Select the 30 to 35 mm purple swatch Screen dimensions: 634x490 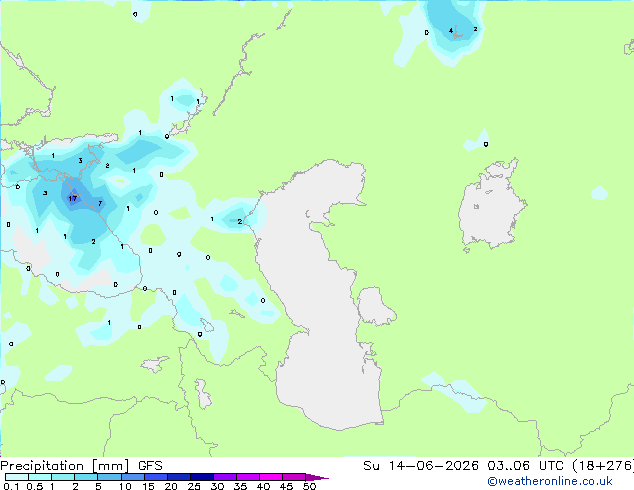click(224, 477)
